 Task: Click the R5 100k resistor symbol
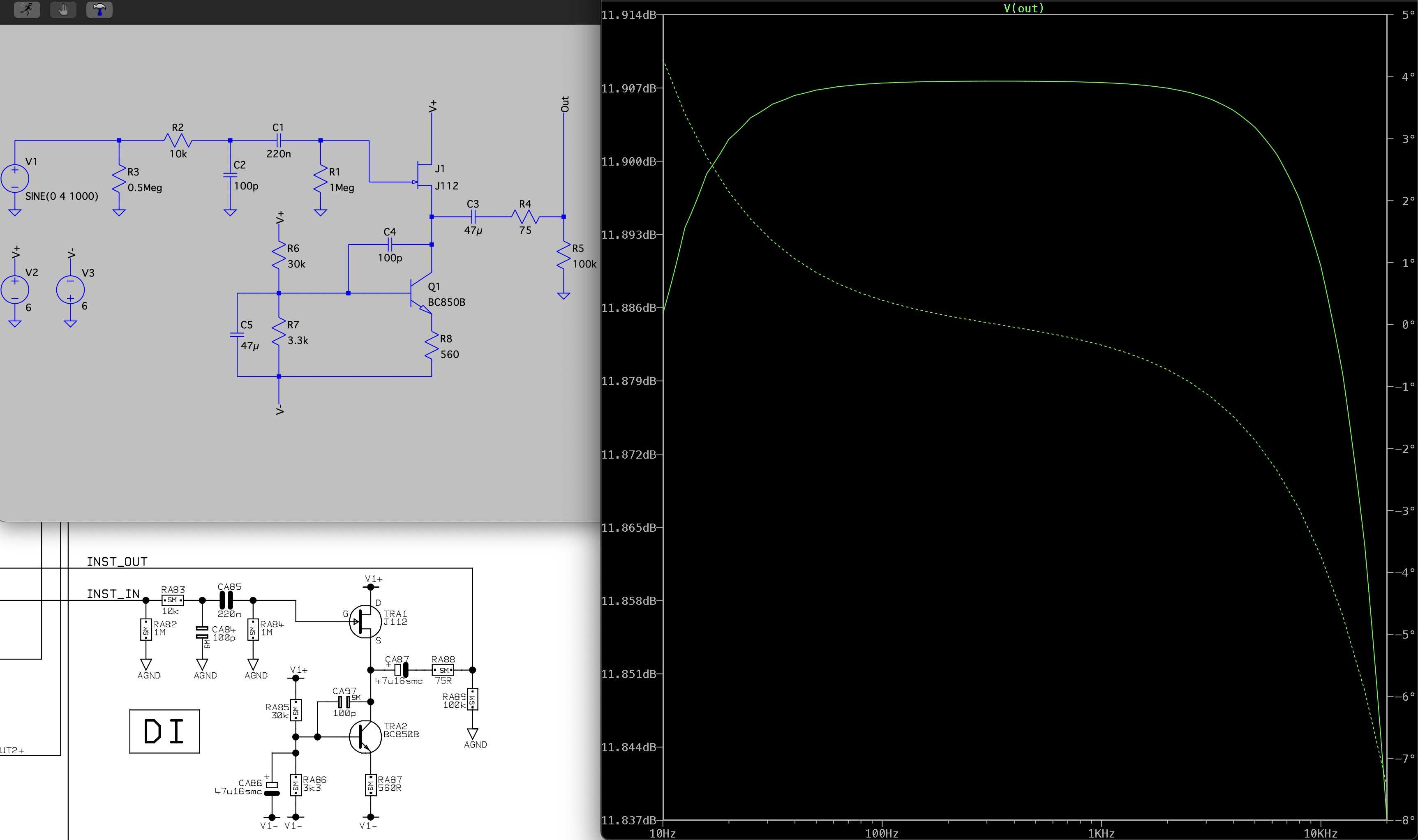coord(563,256)
